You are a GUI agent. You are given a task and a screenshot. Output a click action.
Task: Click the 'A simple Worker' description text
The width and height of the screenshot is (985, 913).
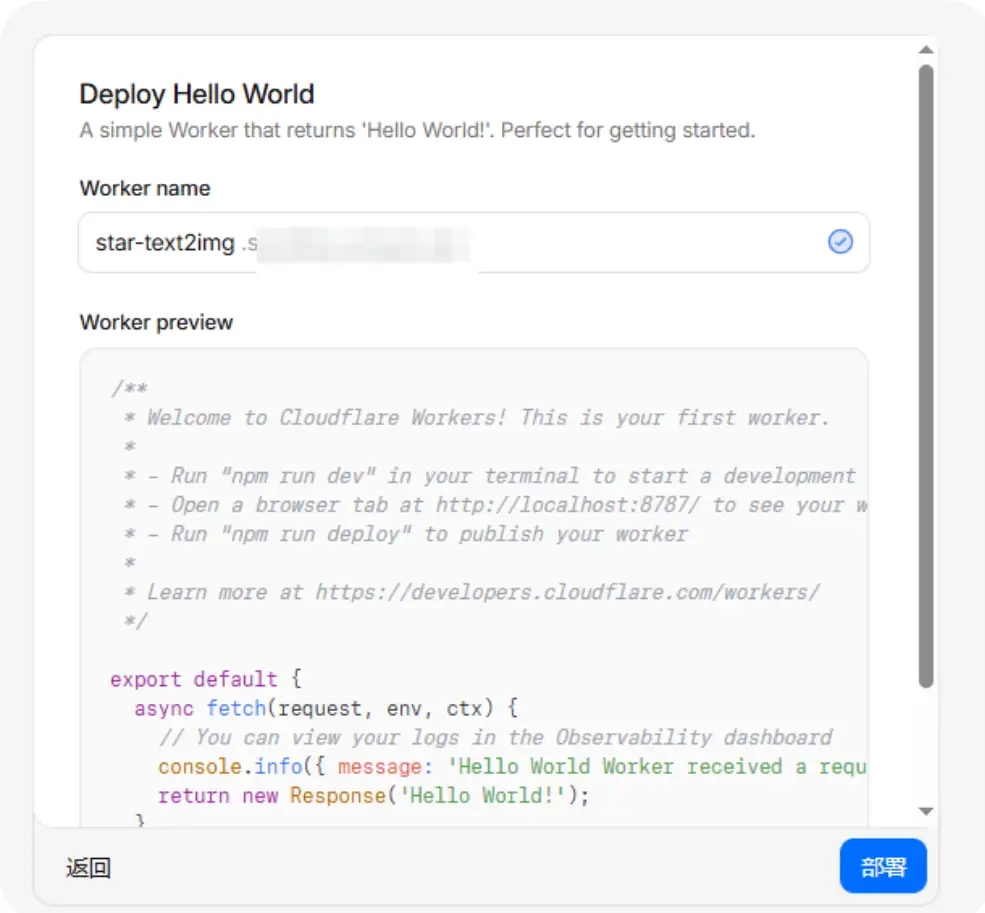[417, 130]
